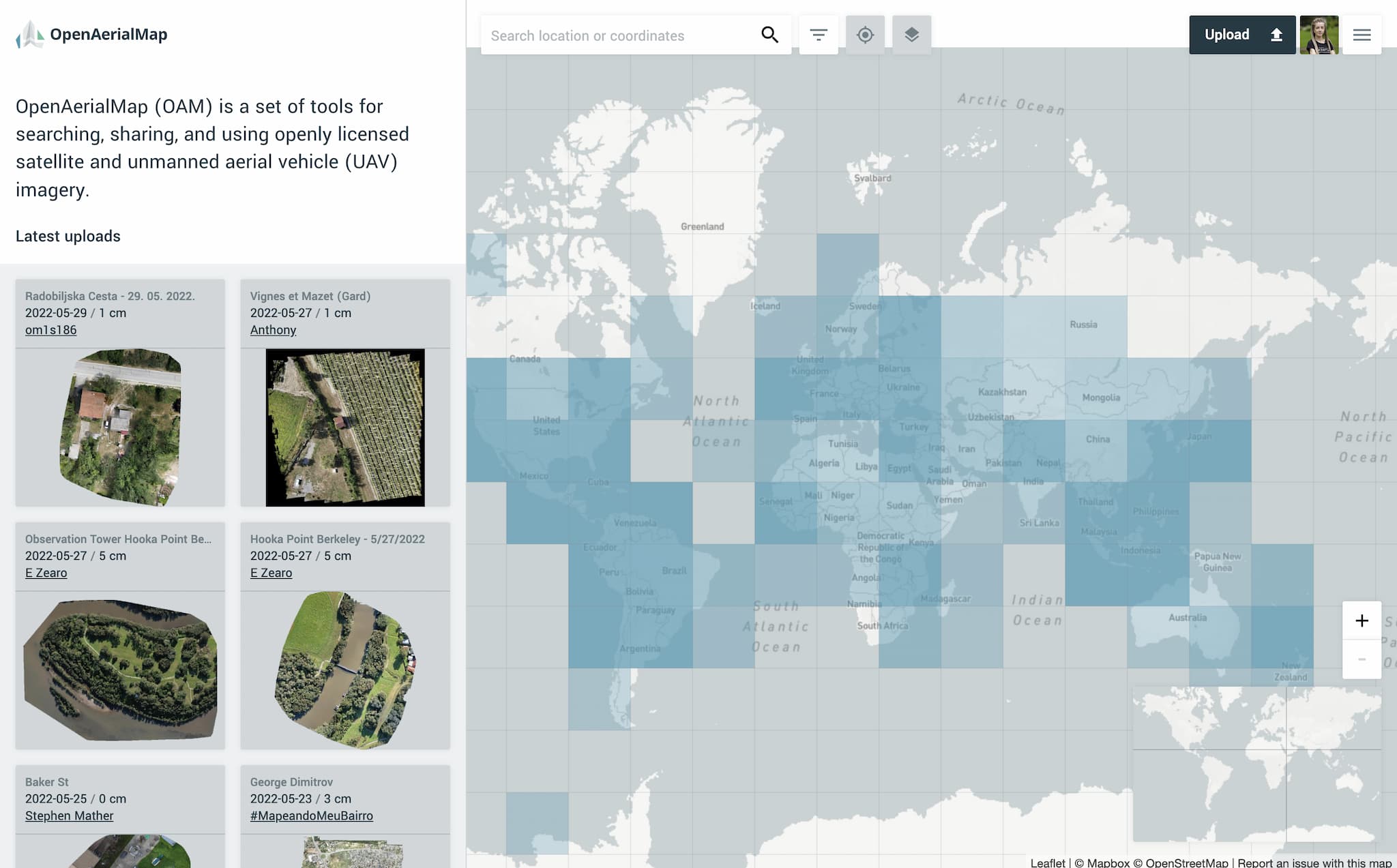Viewport: 1397px width, 868px height.
Task: Open Stephen Mather uploader link
Action: [x=69, y=815]
